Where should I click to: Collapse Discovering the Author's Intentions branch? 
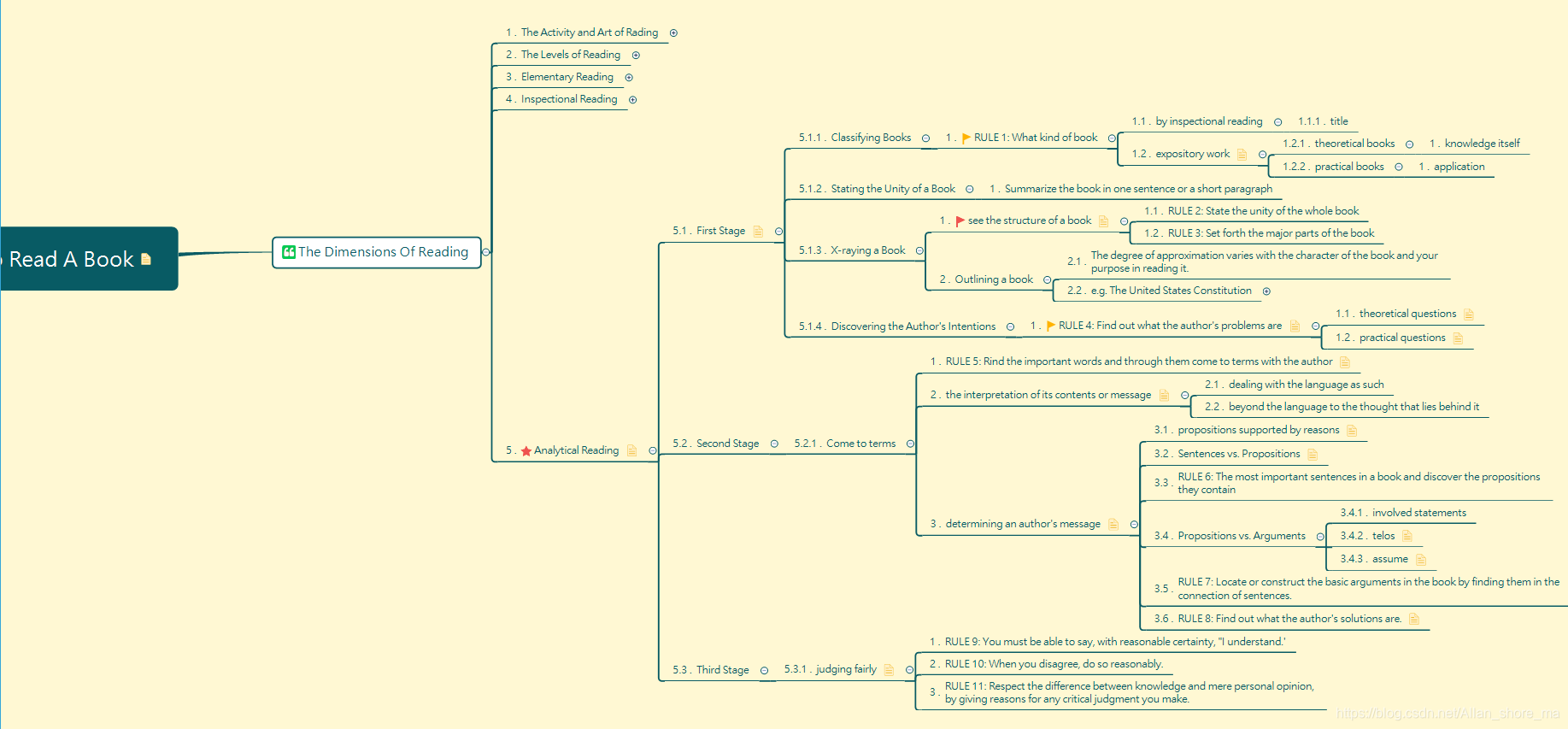1010,327
